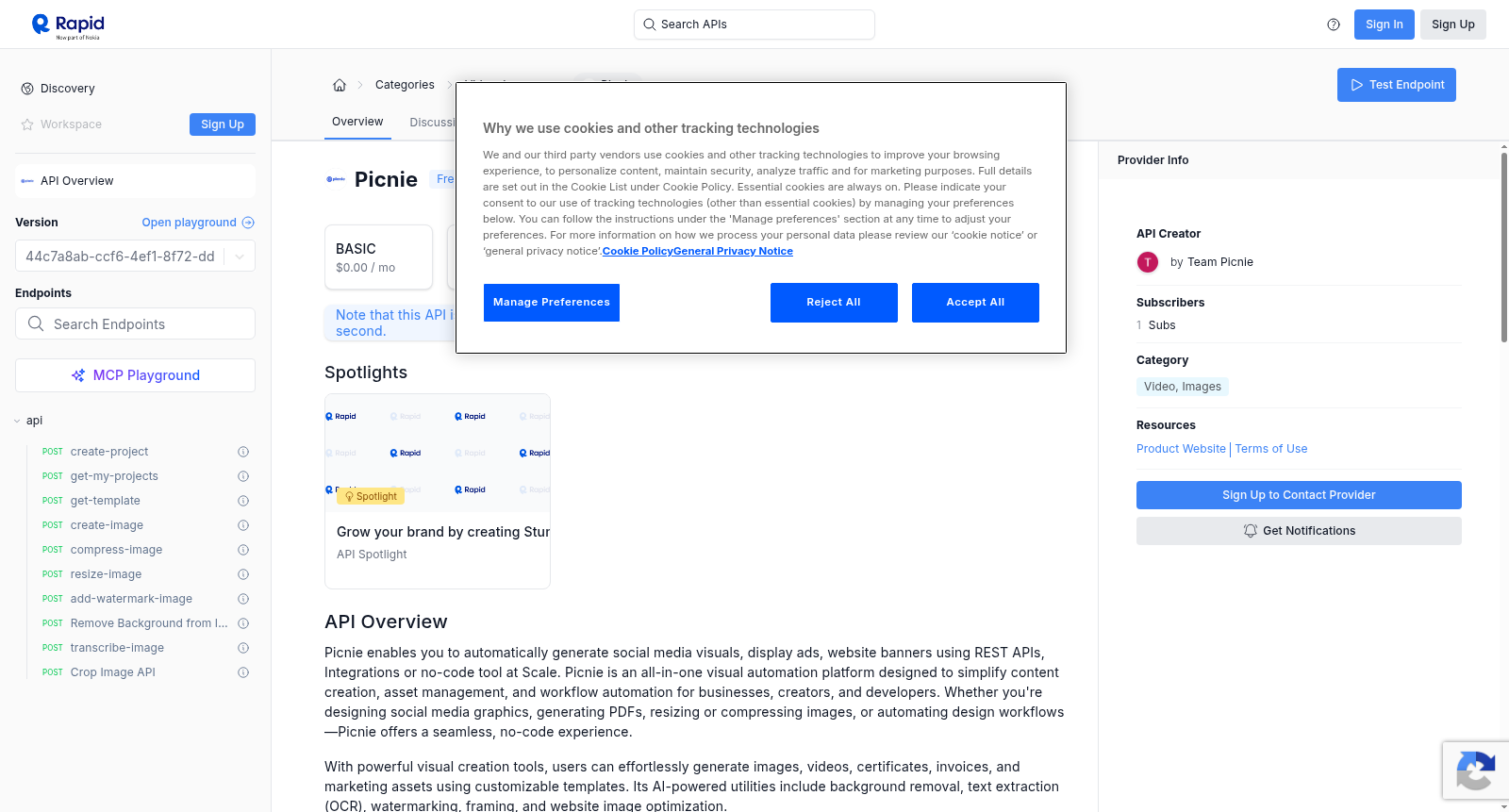The width and height of the screenshot is (1509, 812).
Task: Select the Remove Background endpoint
Action: (x=149, y=623)
